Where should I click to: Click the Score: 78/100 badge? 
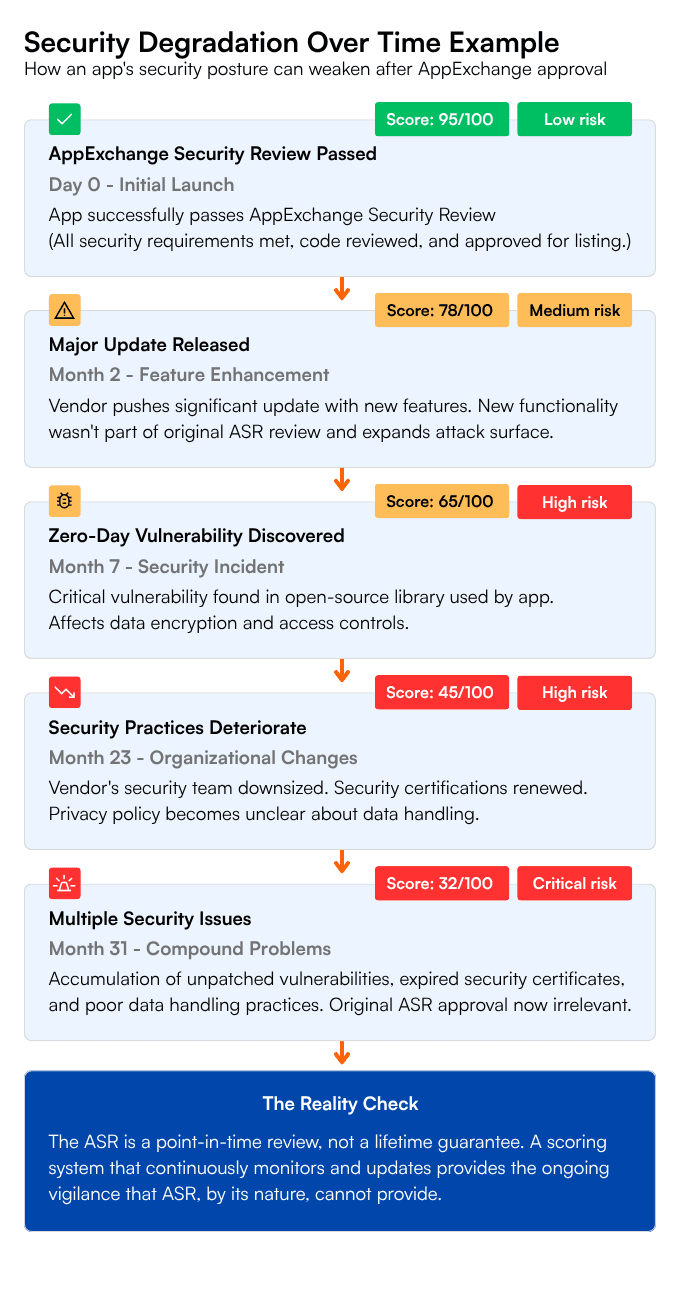tap(442, 310)
